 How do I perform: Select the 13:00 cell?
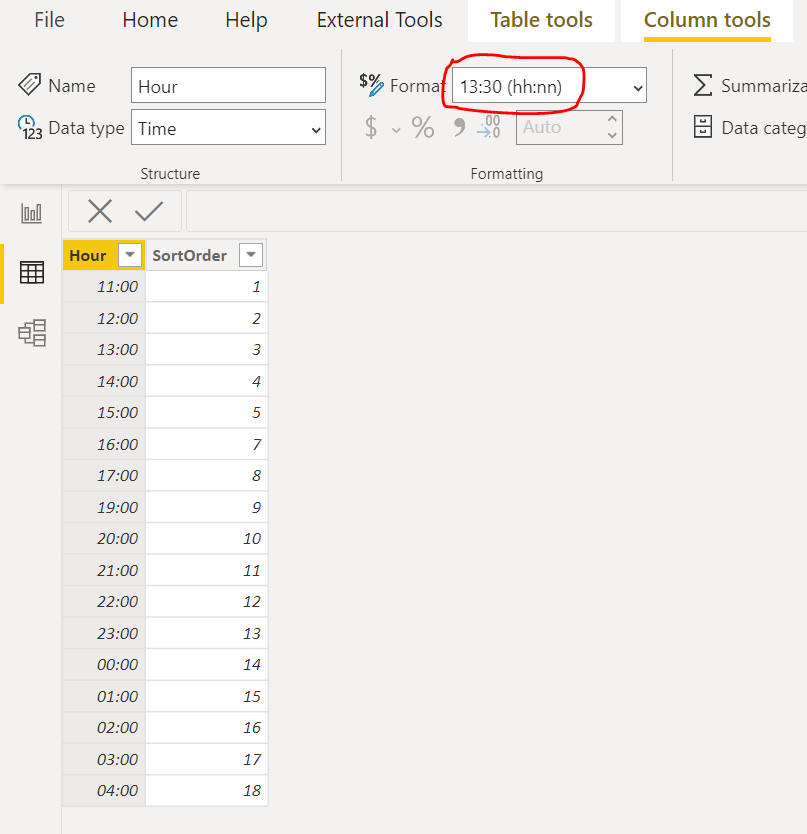(104, 349)
